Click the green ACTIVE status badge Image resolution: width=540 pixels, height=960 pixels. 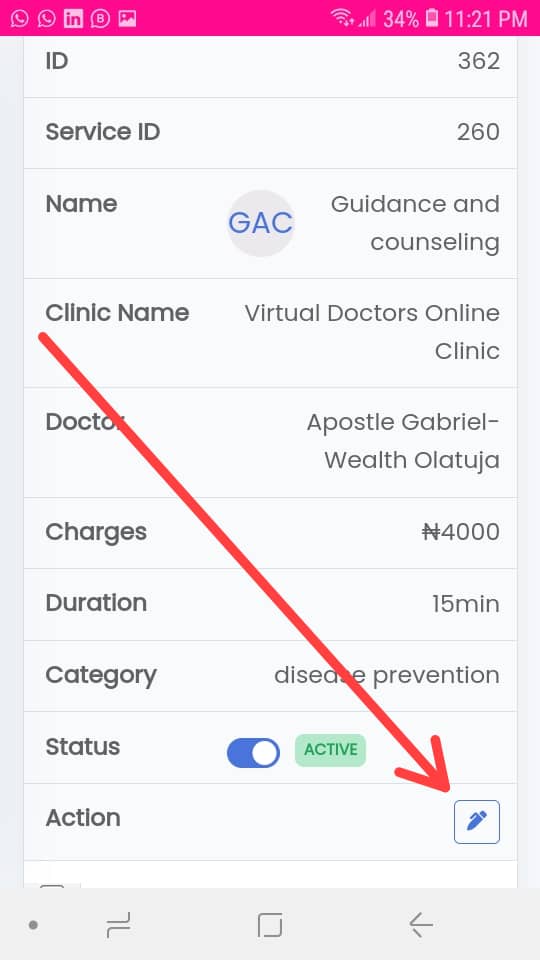click(331, 750)
